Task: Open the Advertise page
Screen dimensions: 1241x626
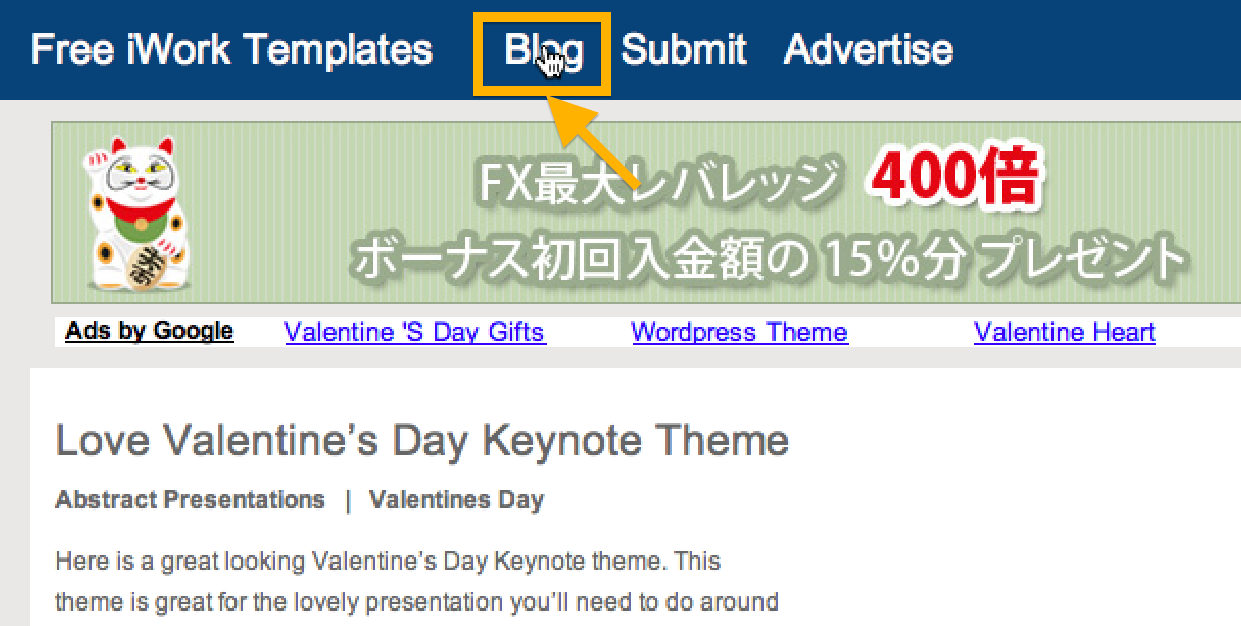Action: 868,49
